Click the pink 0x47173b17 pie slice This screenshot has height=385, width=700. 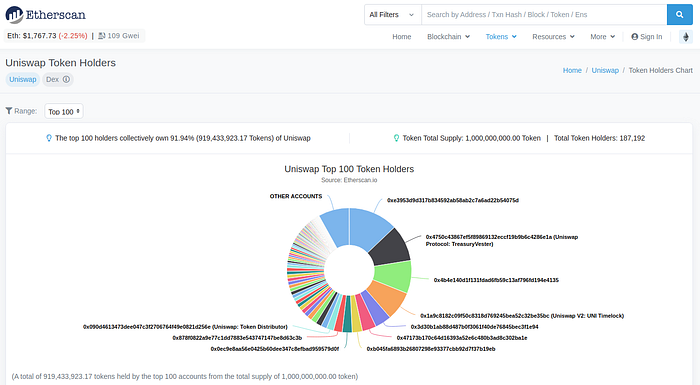366,313
